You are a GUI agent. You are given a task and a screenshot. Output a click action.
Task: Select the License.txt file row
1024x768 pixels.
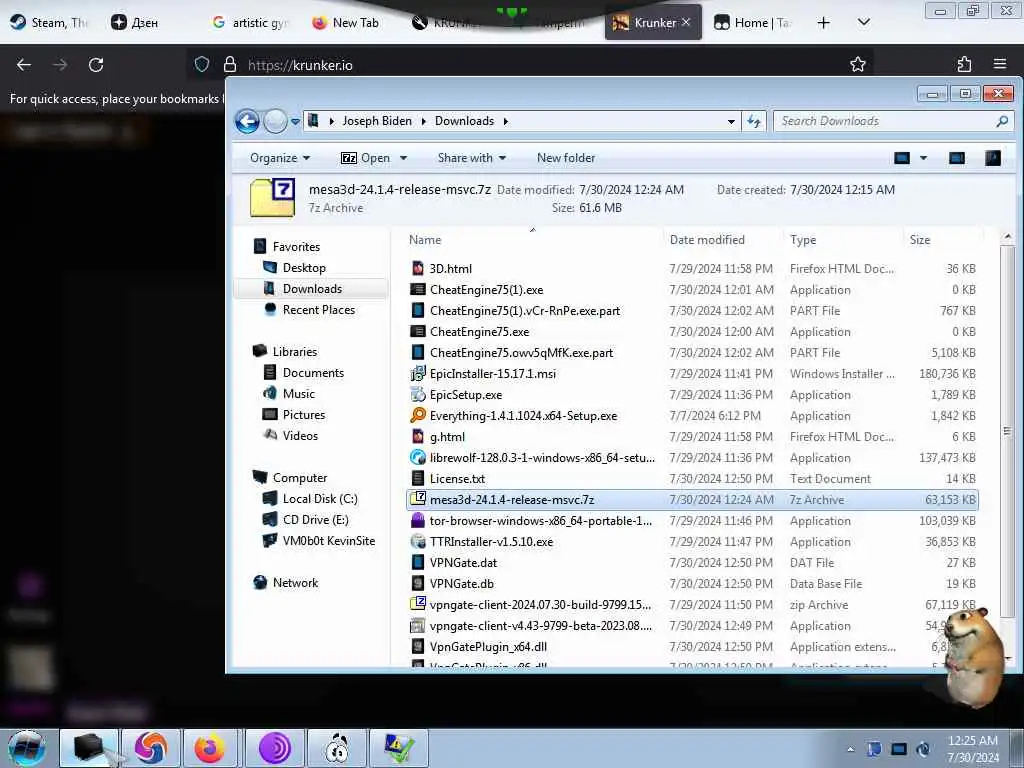coord(692,479)
